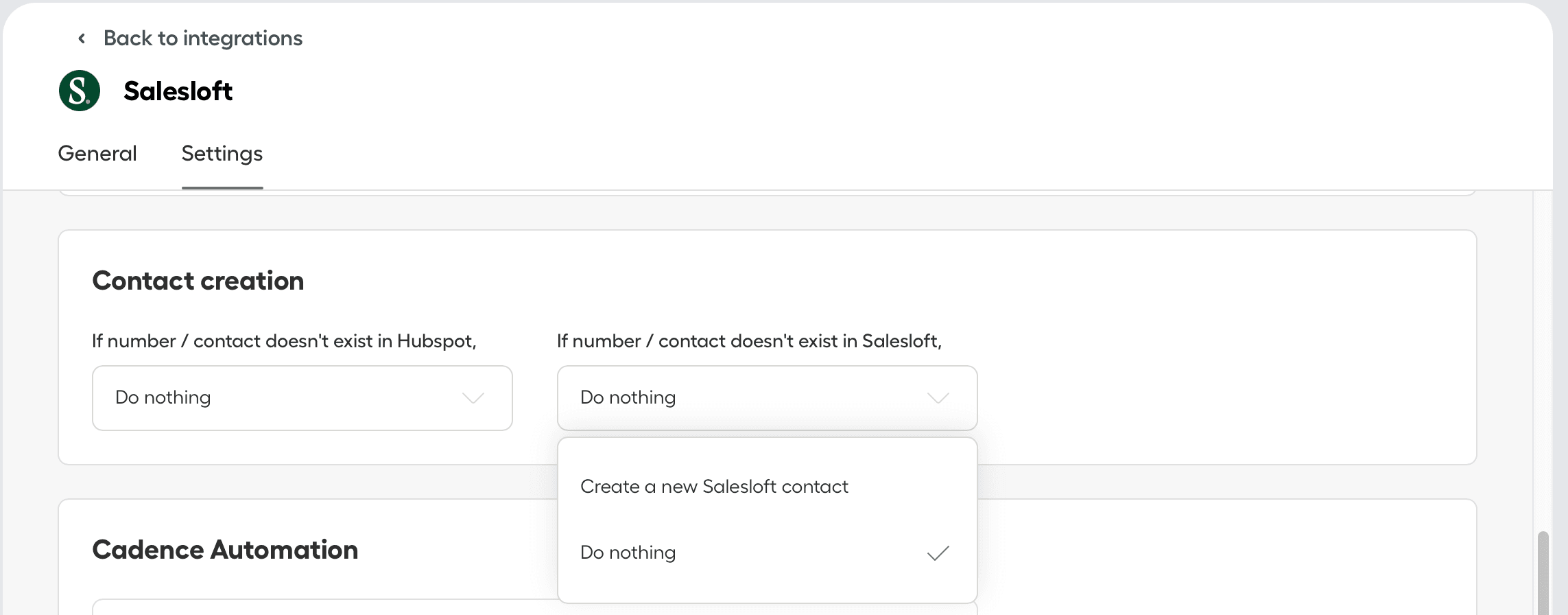Click the Hubspot contact doesn't exist label

pos(284,341)
